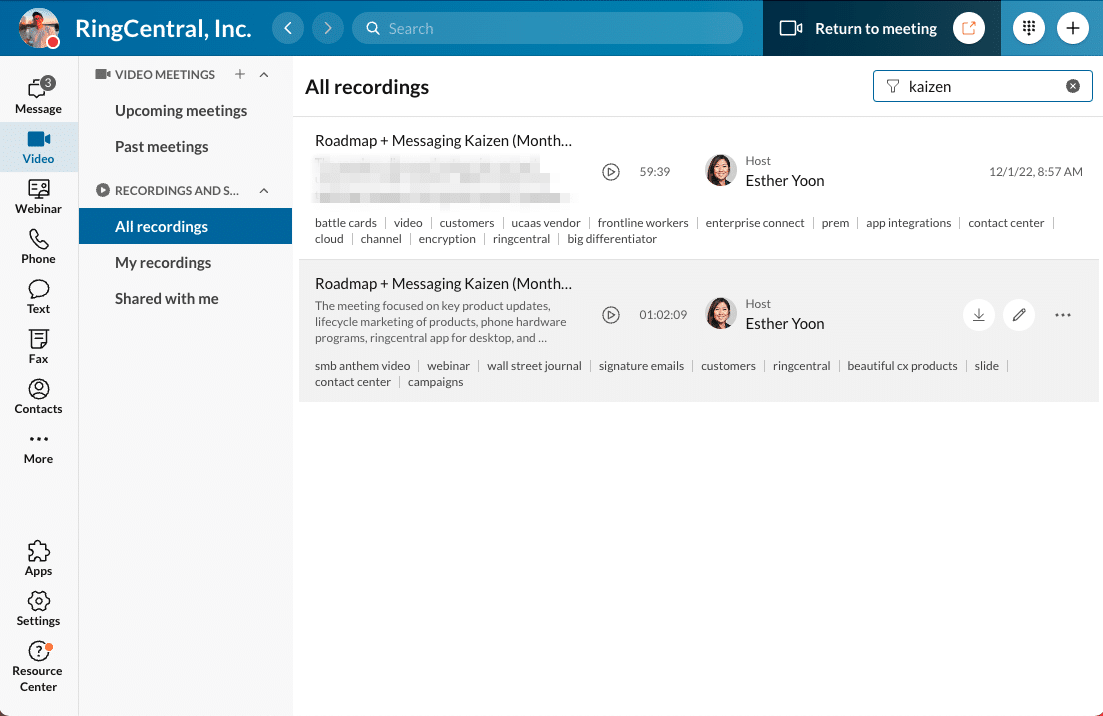This screenshot has width=1103, height=716.
Task: Navigate back with the left arrow
Action: pyautogui.click(x=288, y=28)
